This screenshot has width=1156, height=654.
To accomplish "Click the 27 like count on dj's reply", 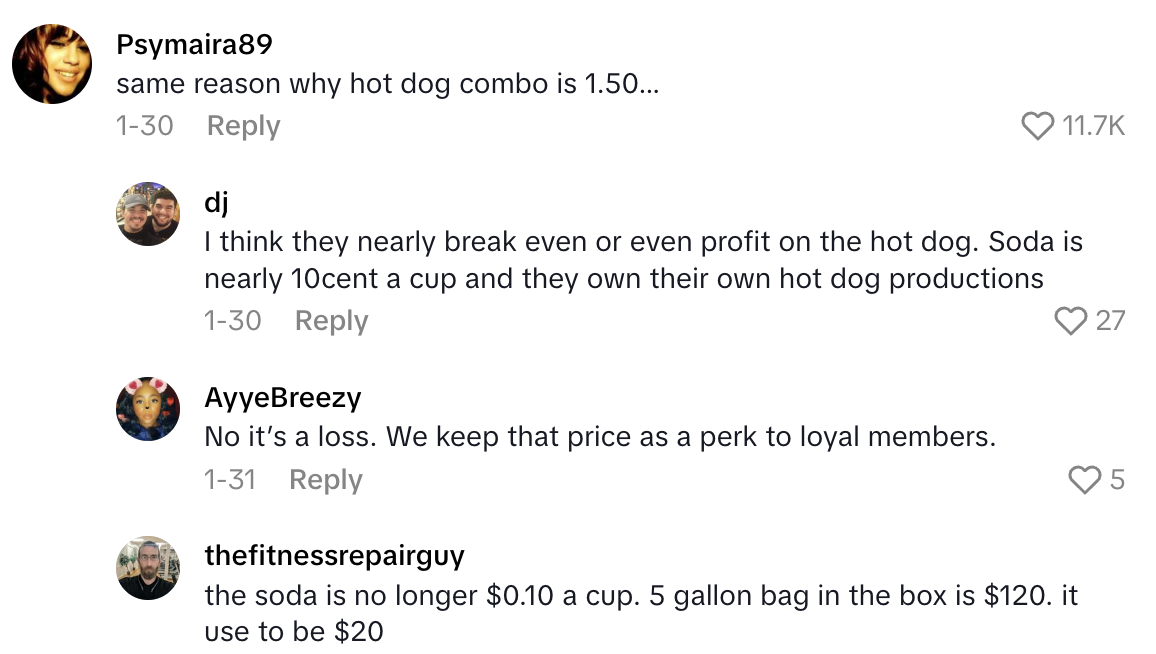I will click(1110, 321).
